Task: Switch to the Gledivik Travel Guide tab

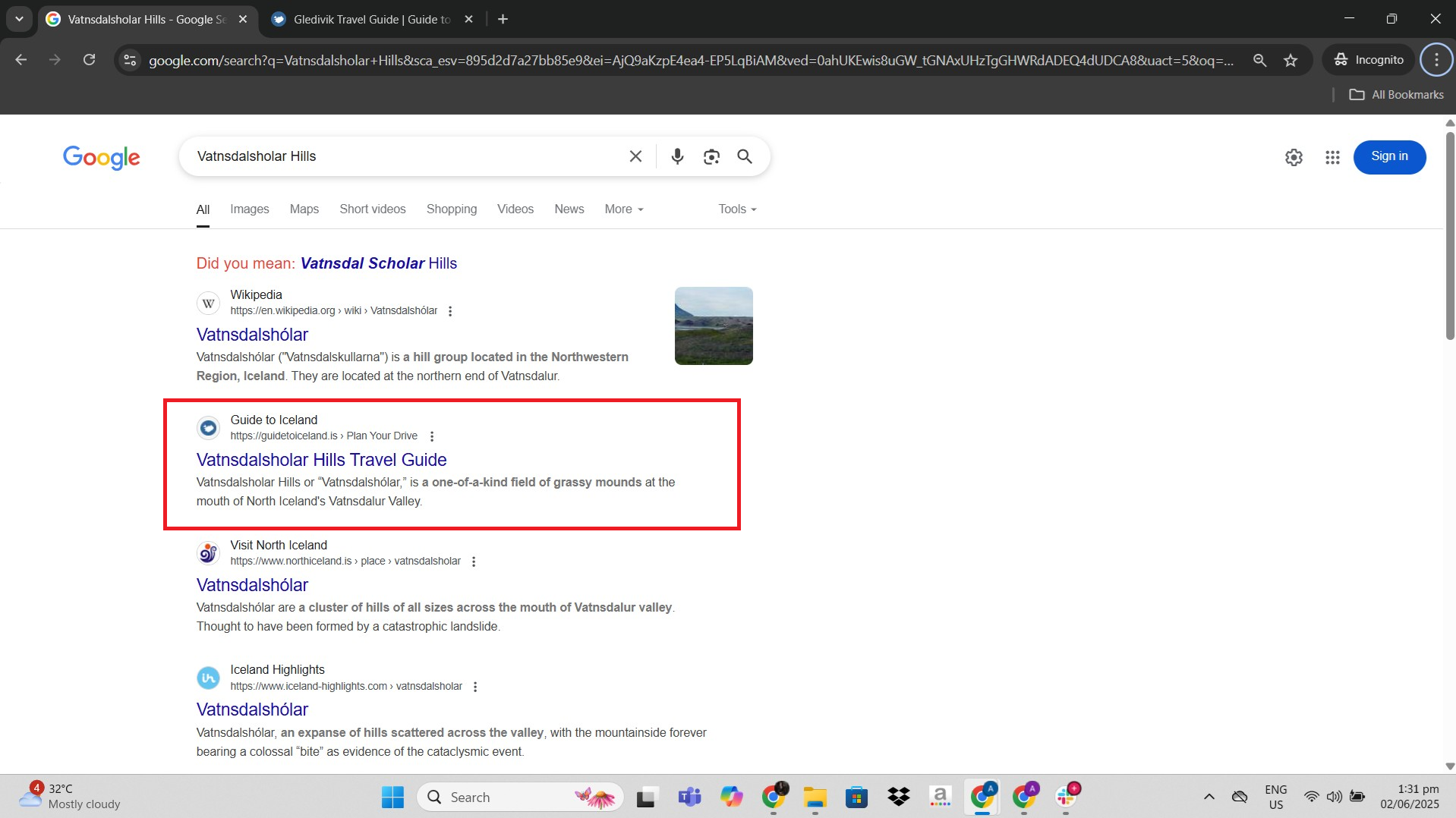Action: [372, 19]
